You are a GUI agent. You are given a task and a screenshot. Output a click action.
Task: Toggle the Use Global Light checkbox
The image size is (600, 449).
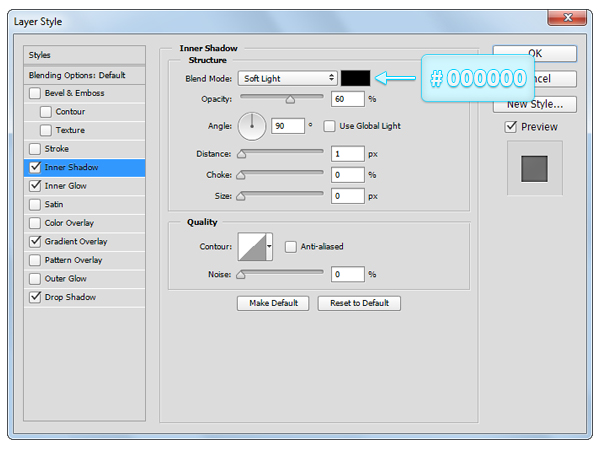[329, 126]
